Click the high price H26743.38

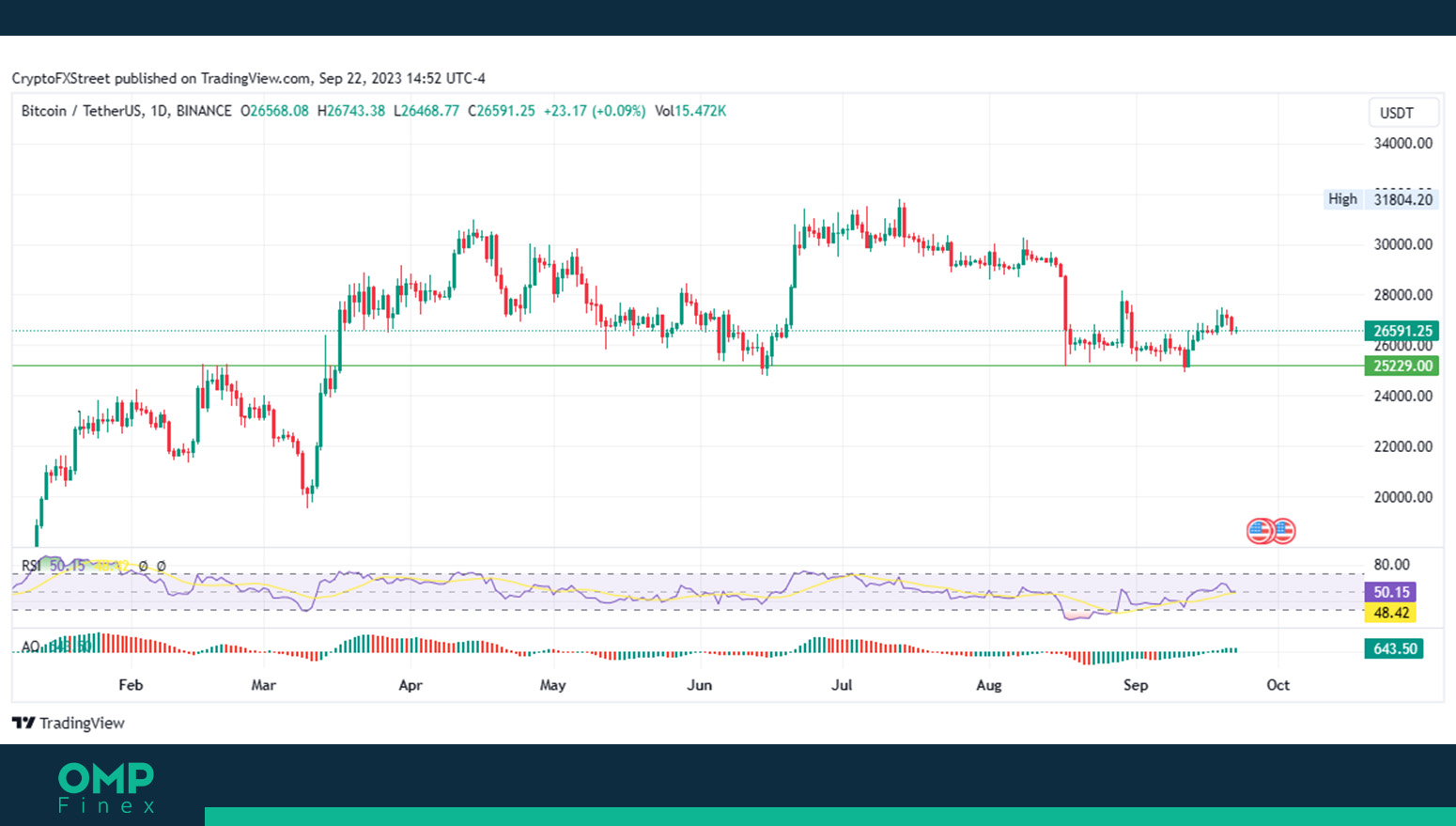pyautogui.click(x=351, y=111)
